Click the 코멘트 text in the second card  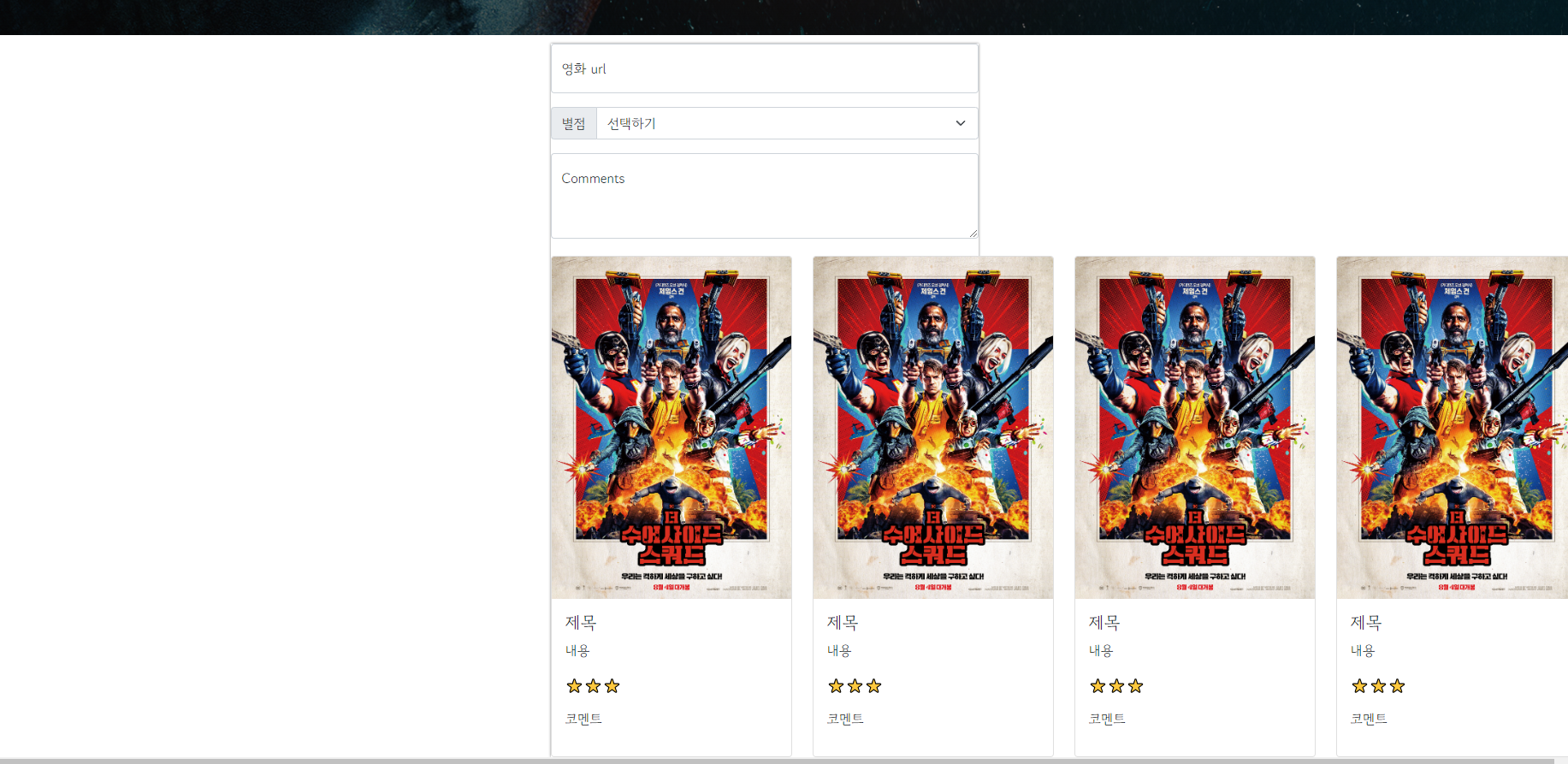pyautogui.click(x=845, y=719)
